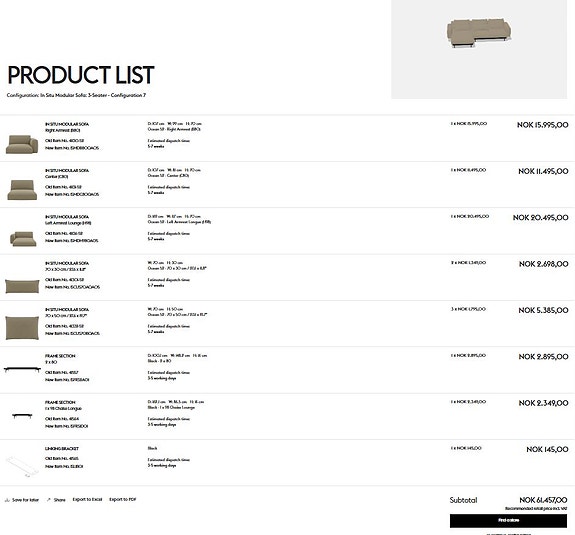Click the LINKING BRACKET product title
Image resolution: width=575 pixels, height=535 pixels.
[62, 448]
